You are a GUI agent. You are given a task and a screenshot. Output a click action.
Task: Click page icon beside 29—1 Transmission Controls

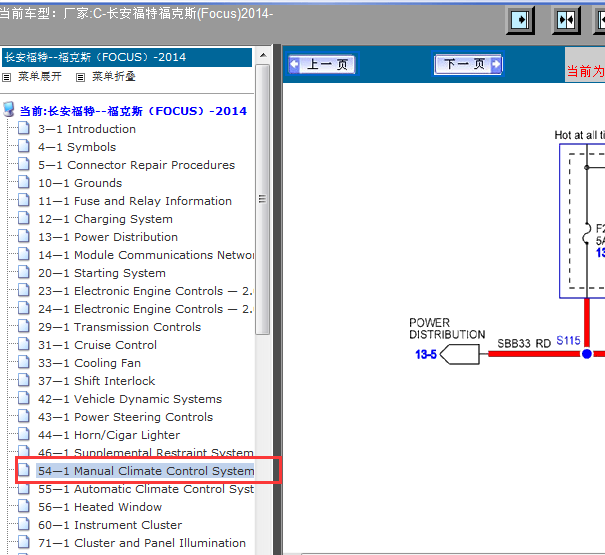[x=24, y=327]
